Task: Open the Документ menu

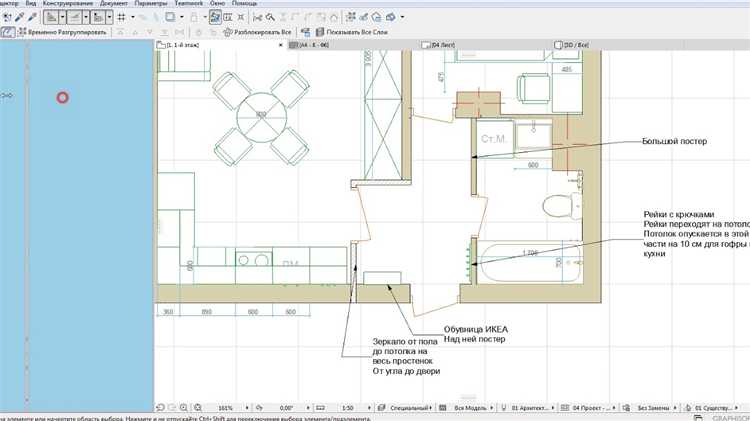Action: [114, 3]
